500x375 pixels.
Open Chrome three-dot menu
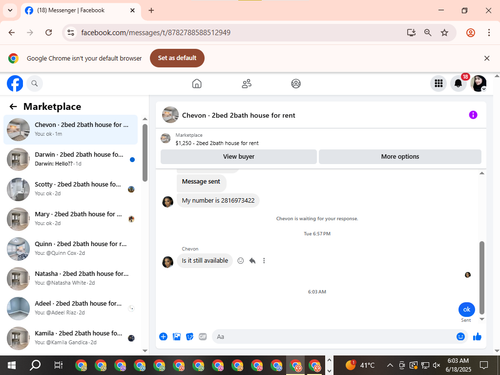tap(489, 33)
